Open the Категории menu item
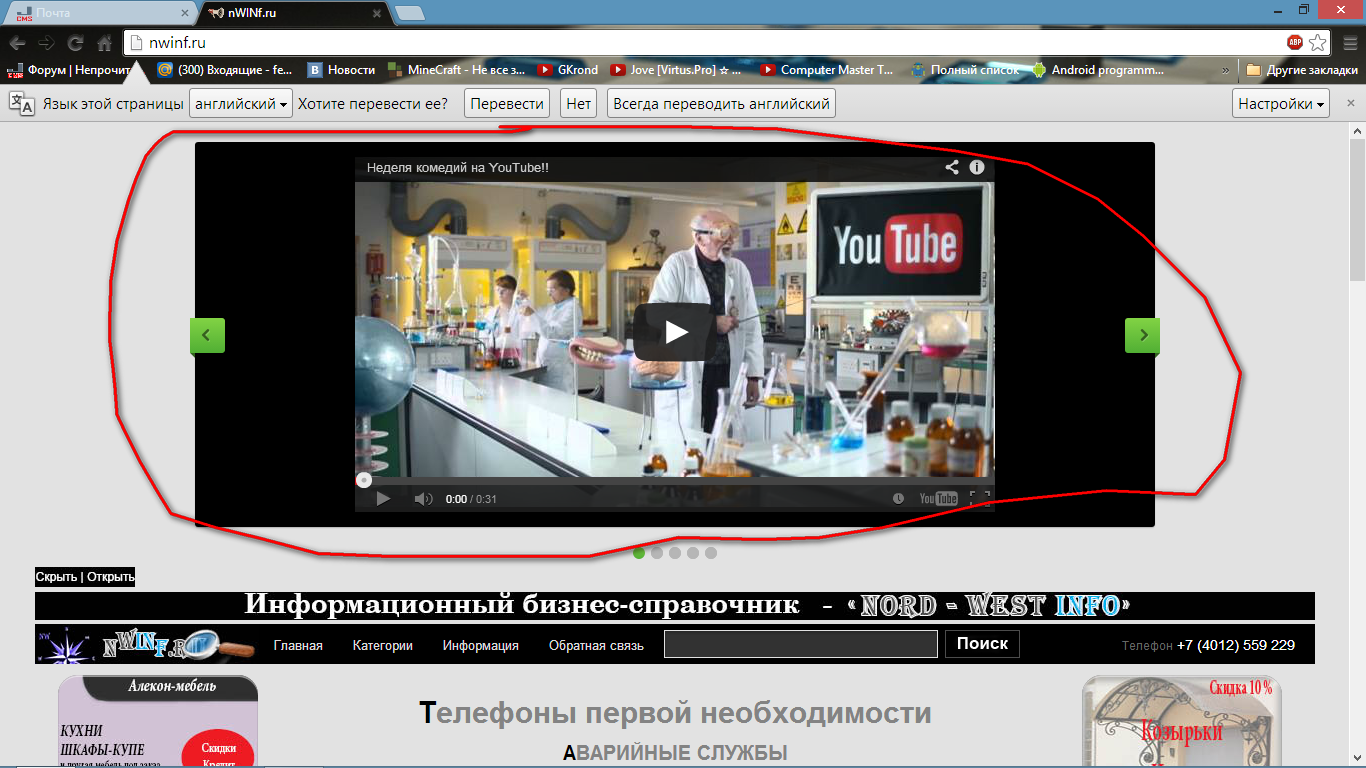Viewport: 1366px width, 768px height. [x=383, y=646]
